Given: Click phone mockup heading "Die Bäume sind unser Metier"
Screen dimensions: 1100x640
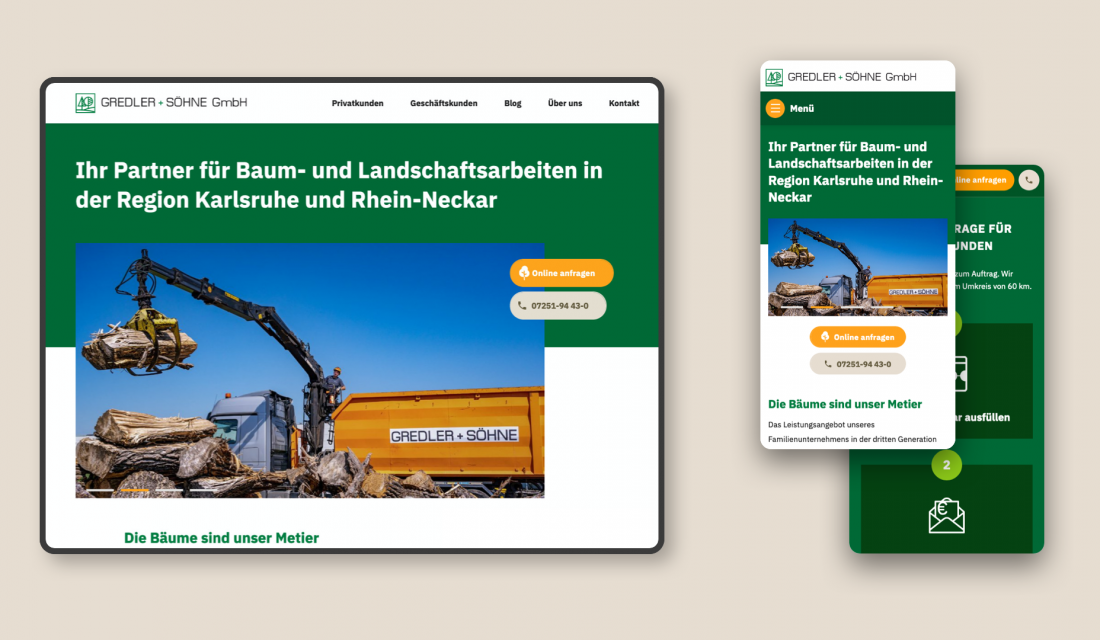Looking at the screenshot, I should click(x=845, y=404).
